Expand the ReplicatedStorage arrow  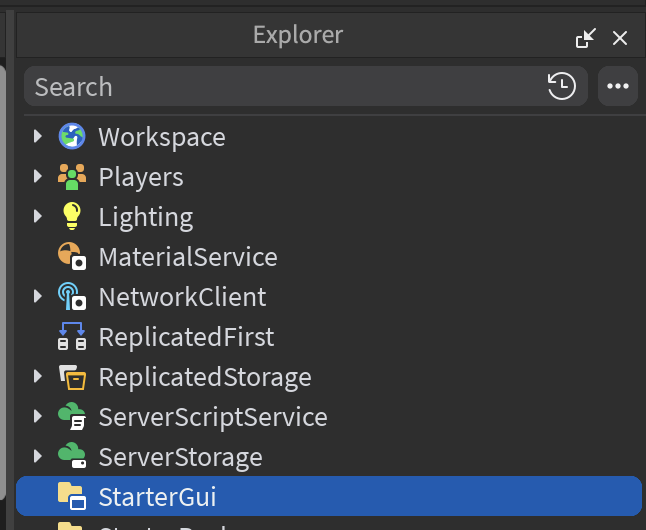[x=38, y=377]
